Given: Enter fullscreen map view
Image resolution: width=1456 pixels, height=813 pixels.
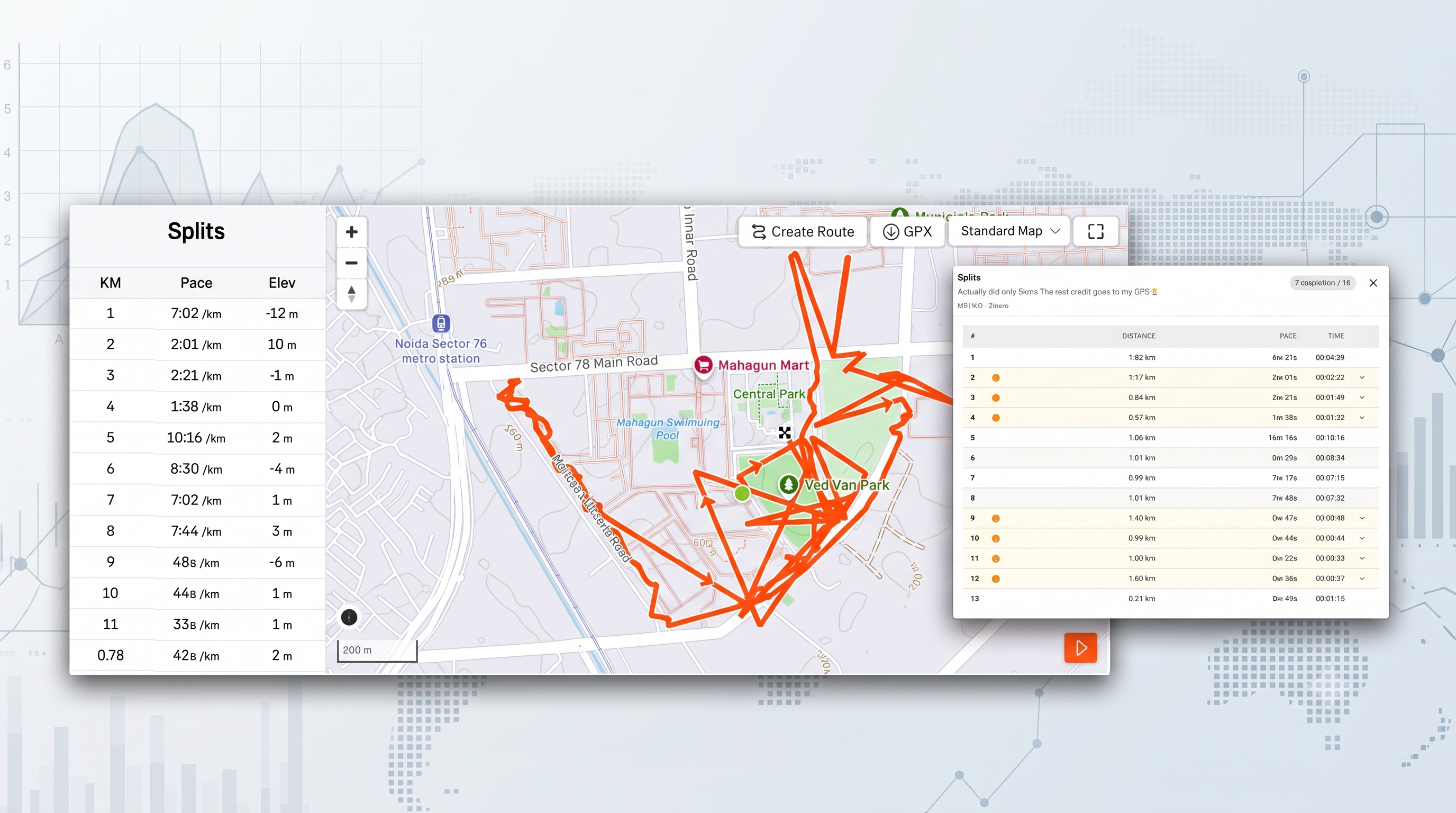Looking at the screenshot, I should (1095, 231).
